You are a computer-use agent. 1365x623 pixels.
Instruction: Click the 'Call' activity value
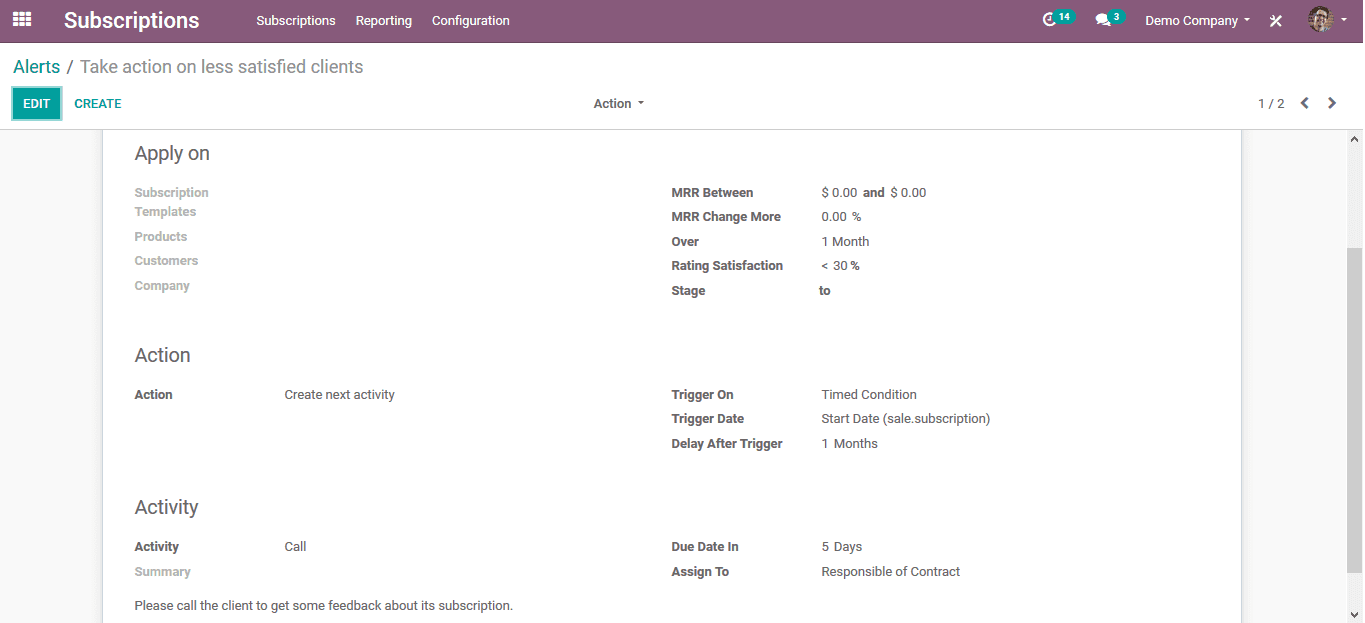(296, 547)
